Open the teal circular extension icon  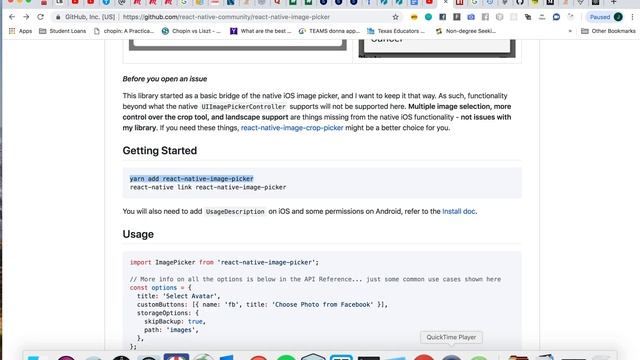428,17
